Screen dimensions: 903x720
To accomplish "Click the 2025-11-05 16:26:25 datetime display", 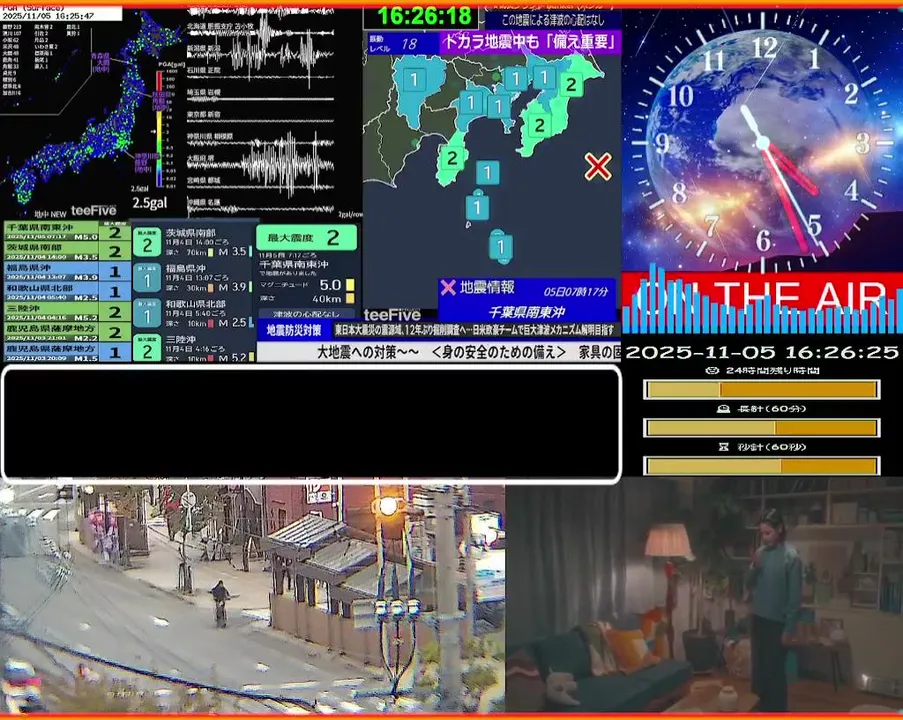I will pos(762,352).
